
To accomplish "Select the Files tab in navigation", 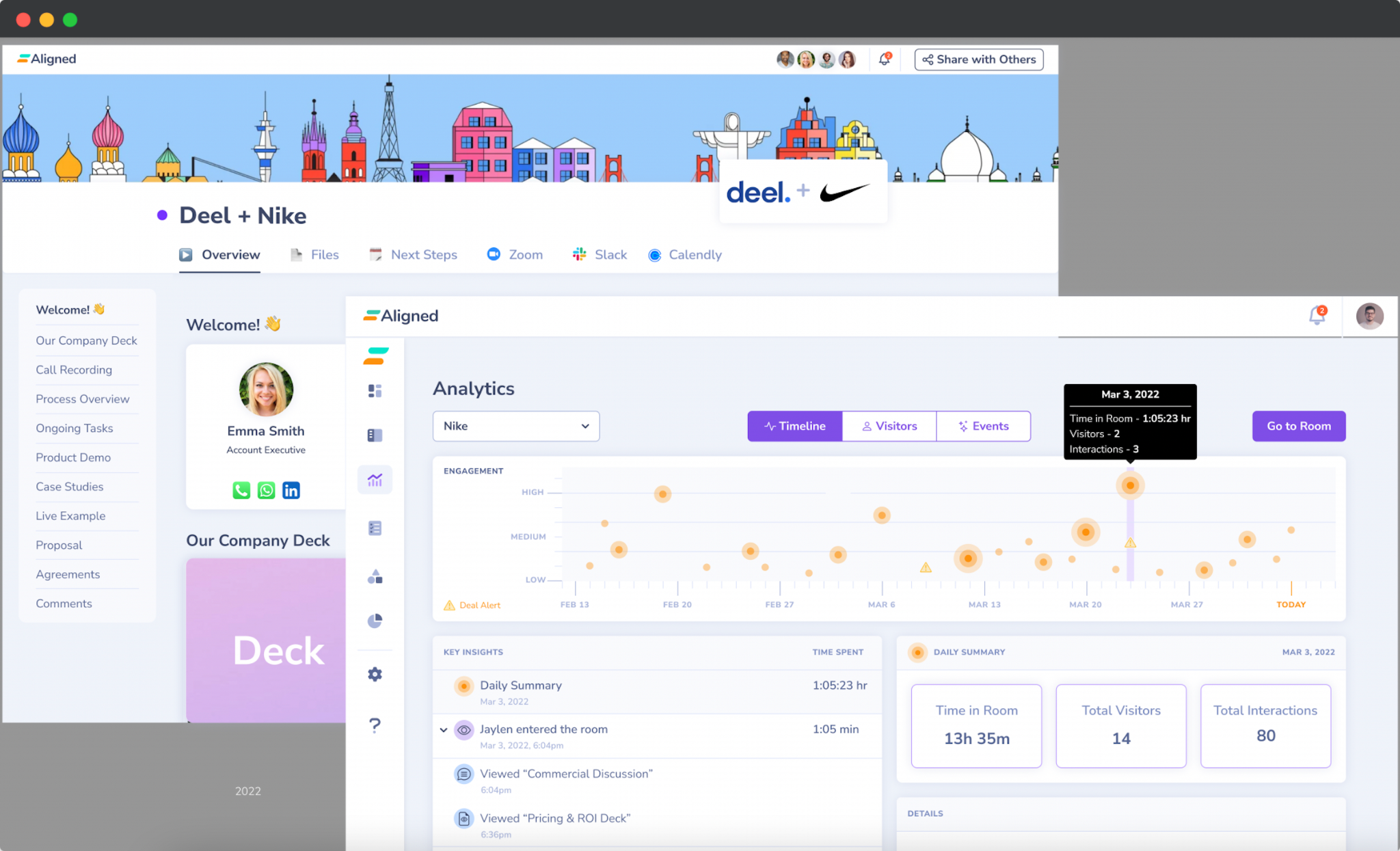I will click(325, 254).
